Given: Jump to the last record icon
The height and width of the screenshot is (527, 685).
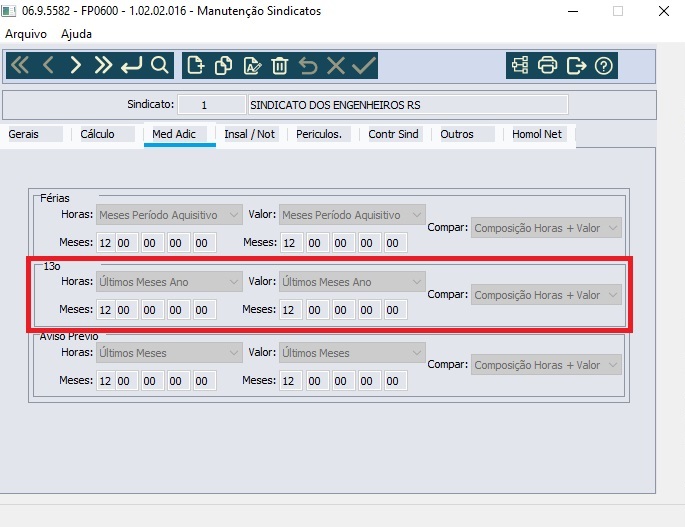Looking at the screenshot, I should point(103,66).
